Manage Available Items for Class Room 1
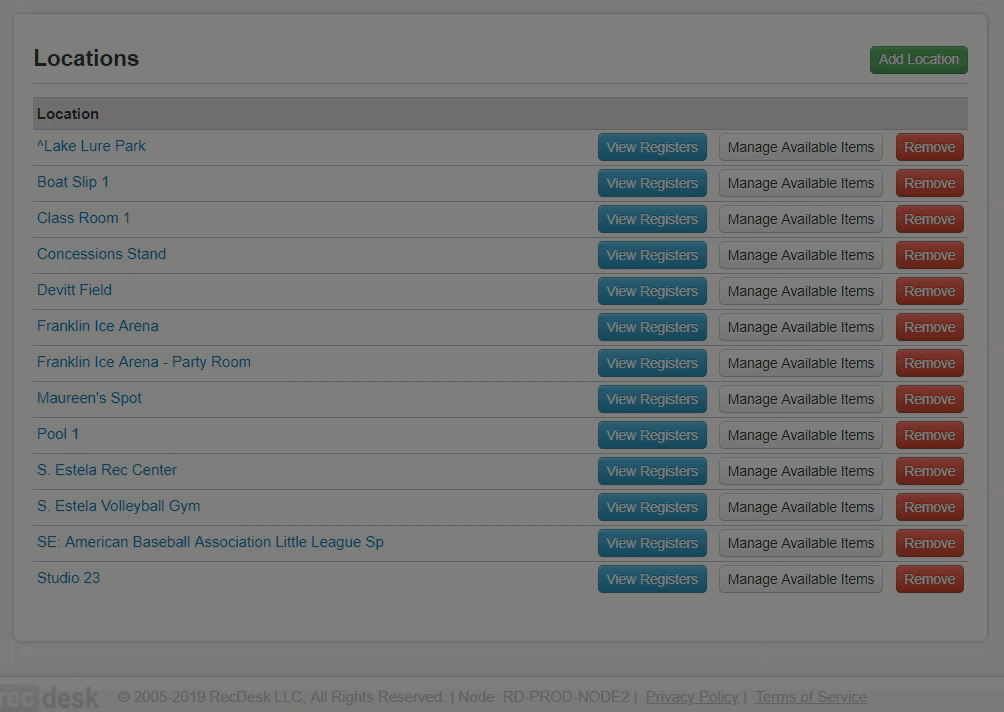This screenshot has height=712, width=1004. pos(800,219)
